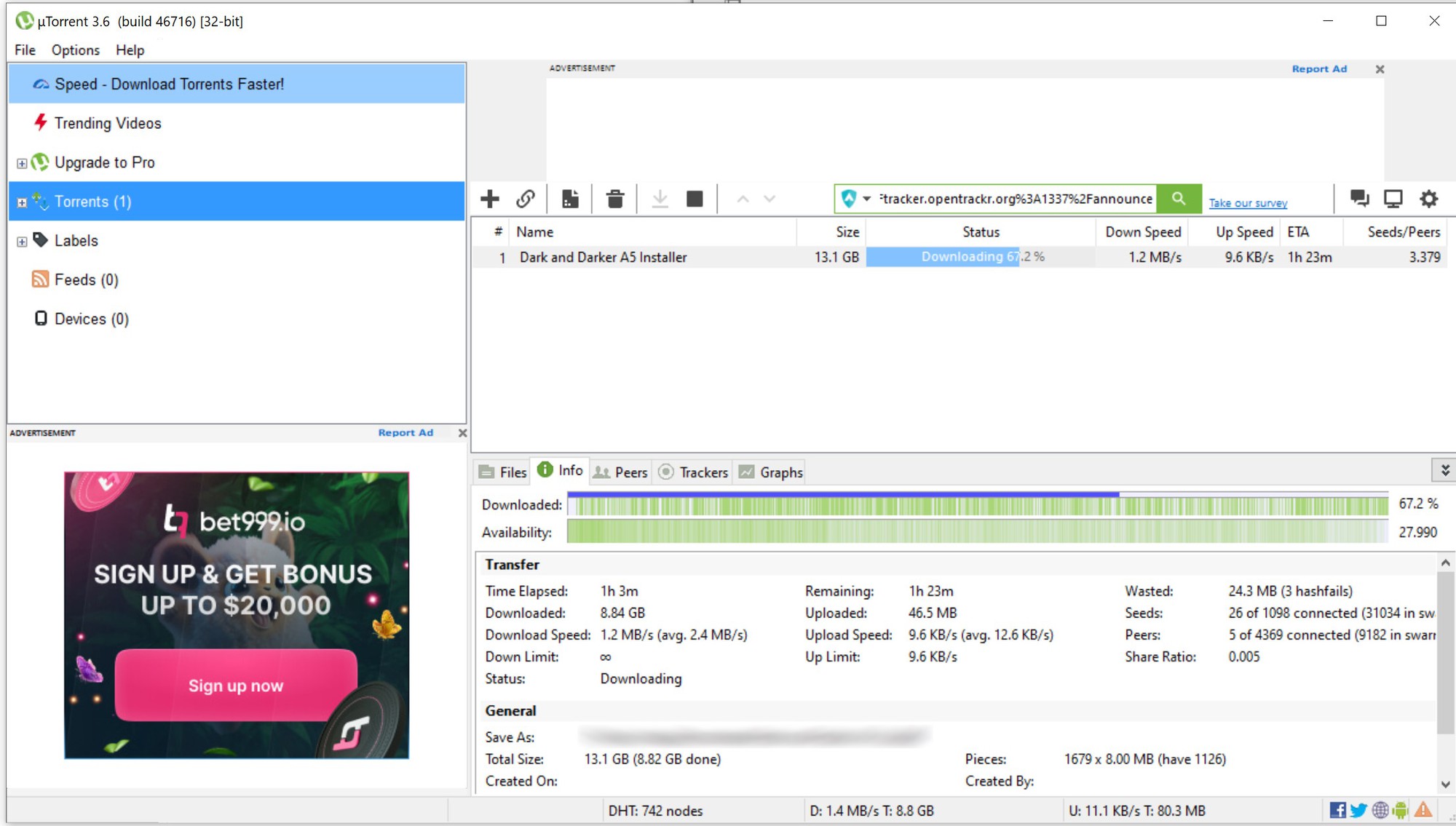Click the Report Ad link in advertisement panel
This screenshot has height=826, width=1456.
tap(406, 432)
